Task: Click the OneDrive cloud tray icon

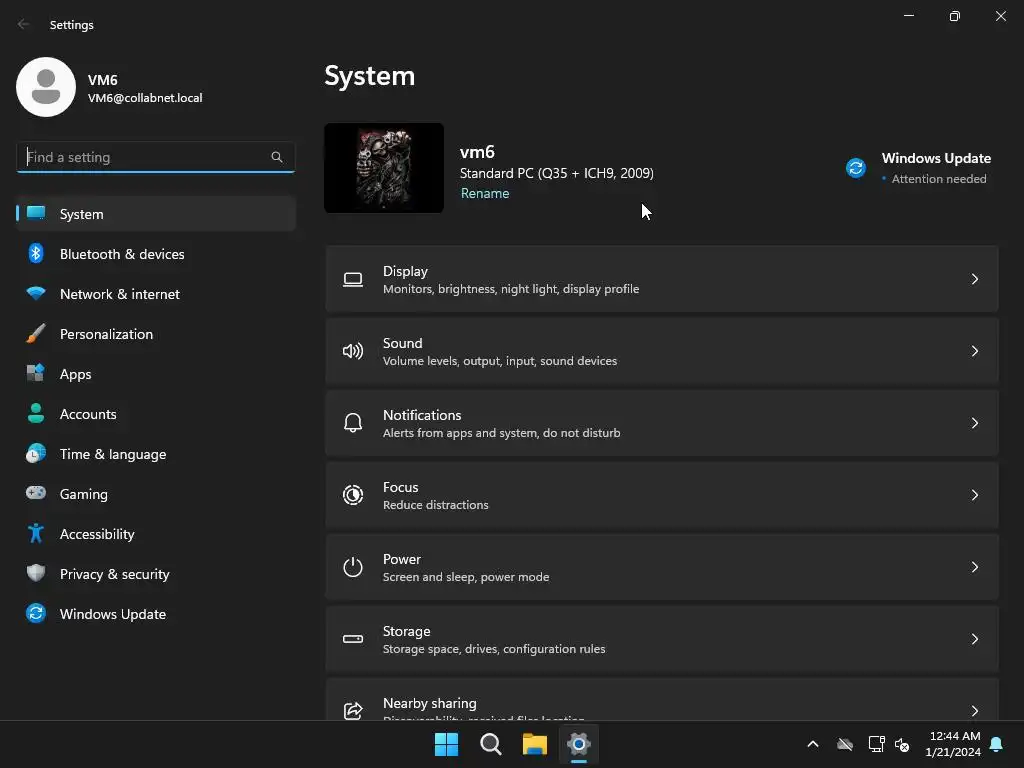Action: coord(845,744)
